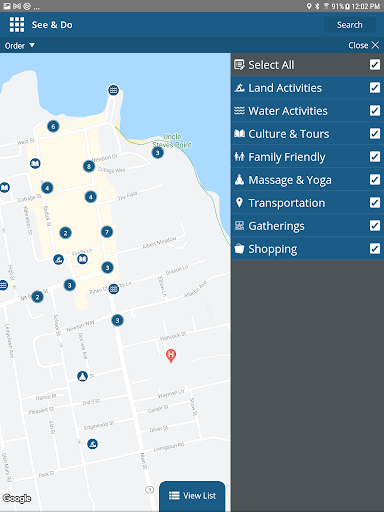
Task: Tap the Bluetooth status icon
Action: (x=317, y=6)
